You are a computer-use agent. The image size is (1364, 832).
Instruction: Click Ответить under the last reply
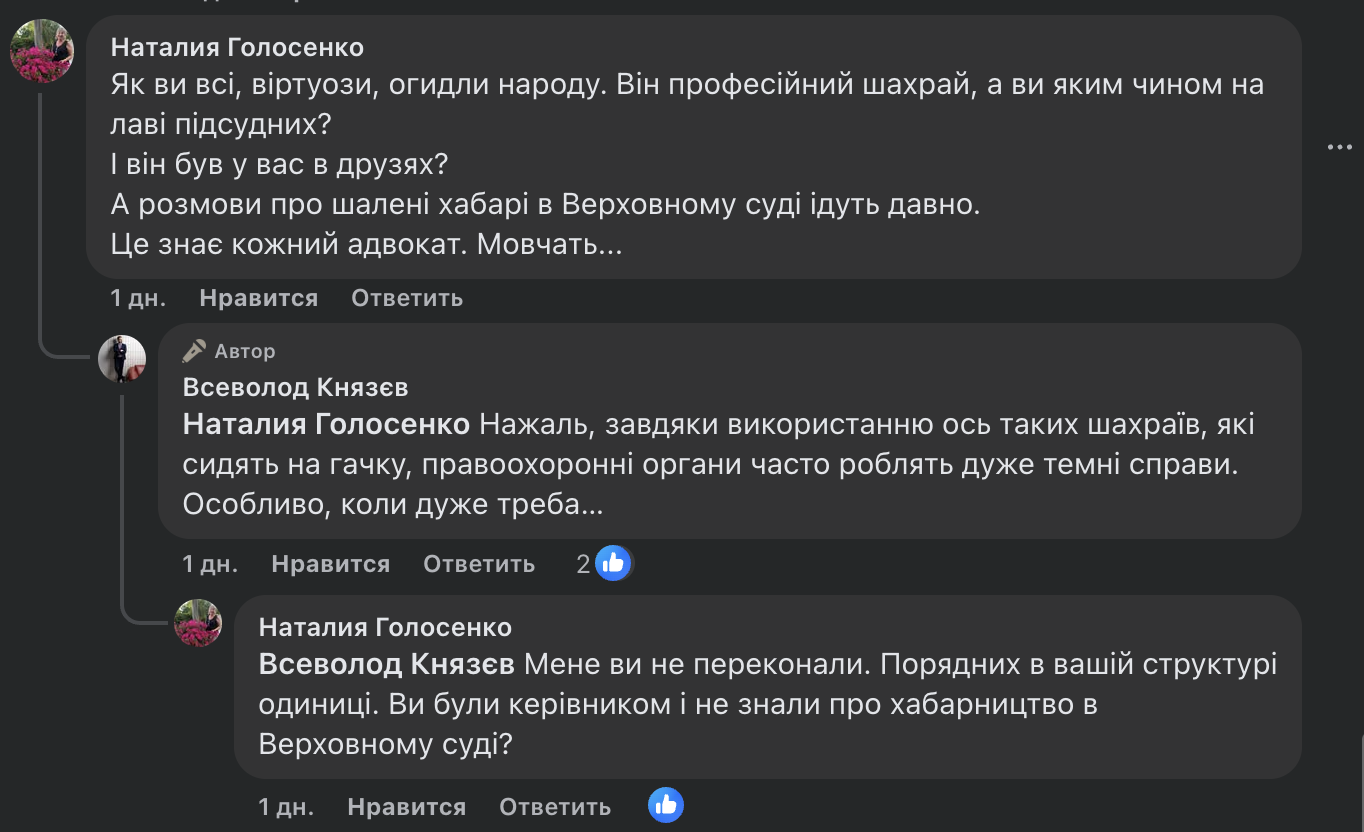[555, 807]
